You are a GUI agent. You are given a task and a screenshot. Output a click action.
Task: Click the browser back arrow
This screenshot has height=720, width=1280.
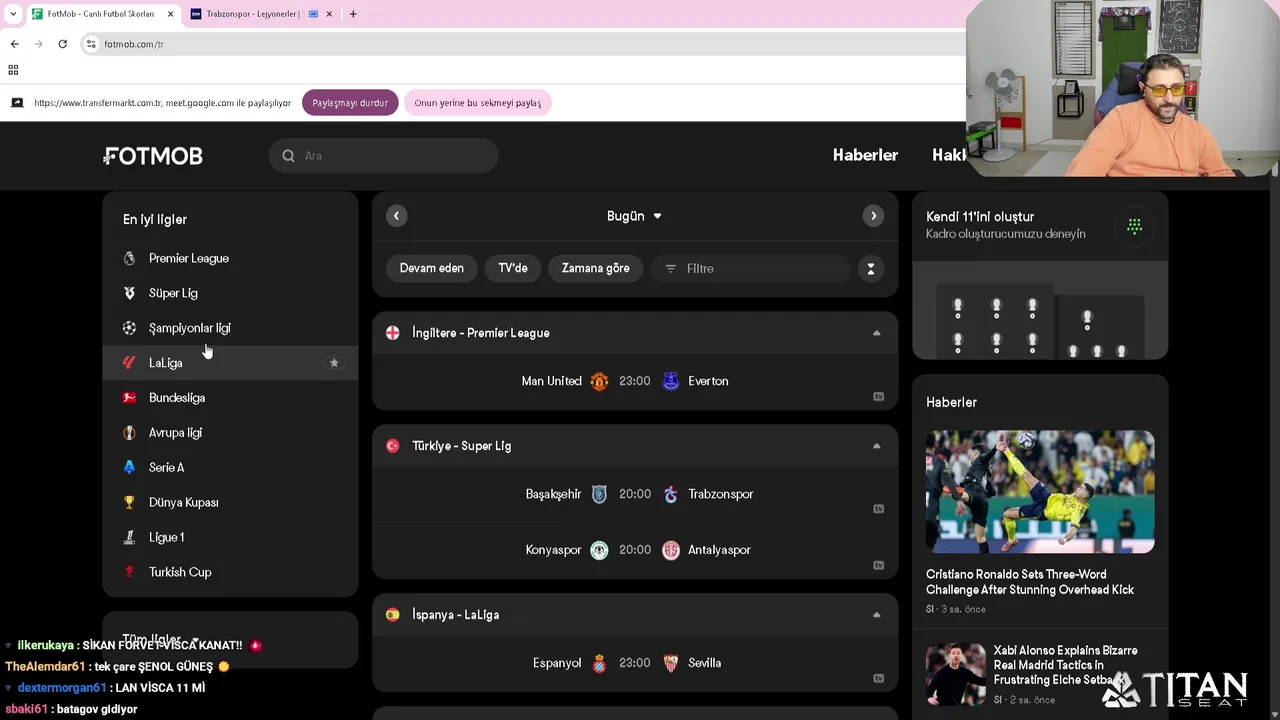[14, 44]
